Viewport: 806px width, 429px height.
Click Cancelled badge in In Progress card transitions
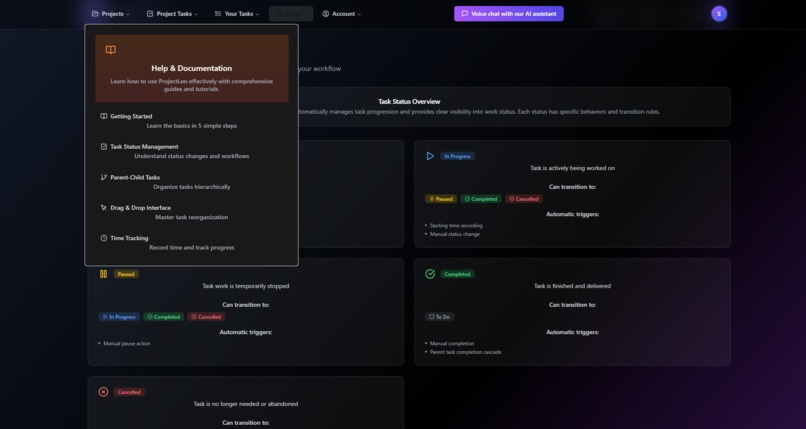point(524,199)
